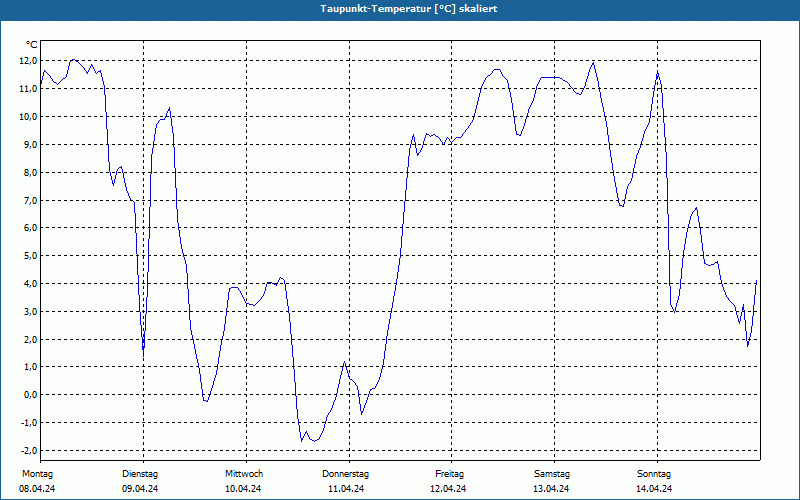The height and width of the screenshot is (500, 800).
Task: Click the date 12.04.24
Action: [x=448, y=489]
